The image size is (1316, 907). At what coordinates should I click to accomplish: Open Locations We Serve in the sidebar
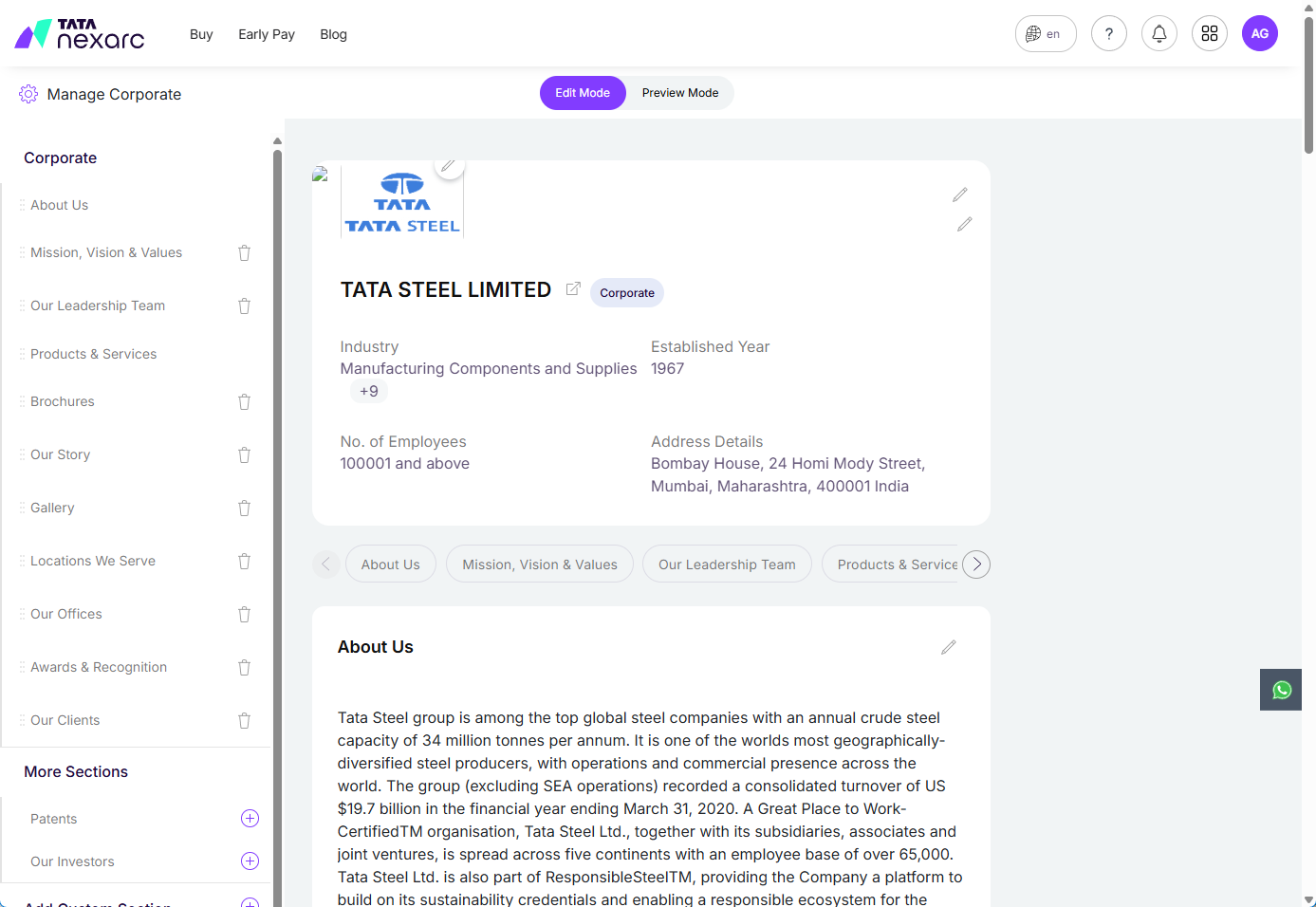(x=93, y=561)
